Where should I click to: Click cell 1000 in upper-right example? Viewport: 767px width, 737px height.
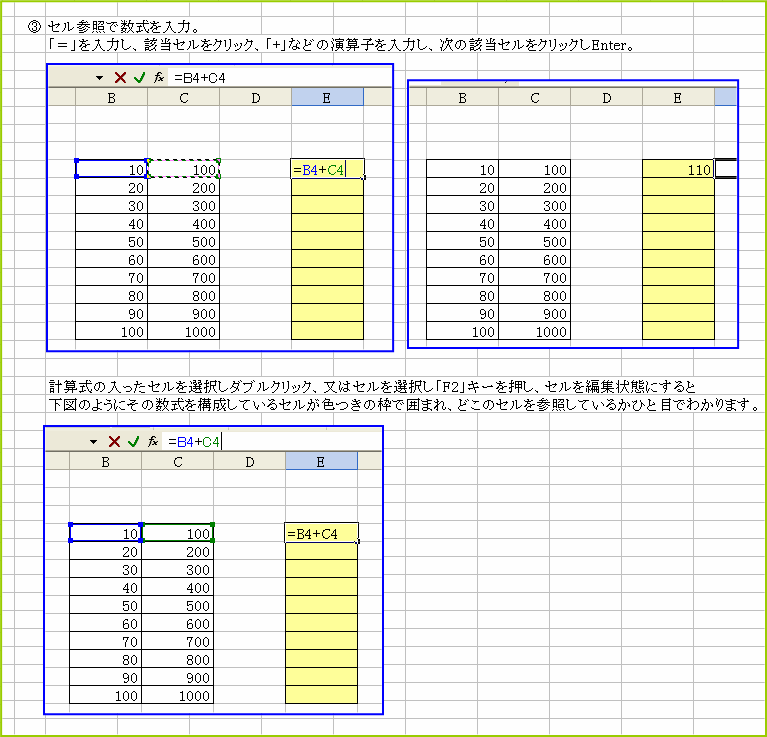pyautogui.click(x=534, y=331)
